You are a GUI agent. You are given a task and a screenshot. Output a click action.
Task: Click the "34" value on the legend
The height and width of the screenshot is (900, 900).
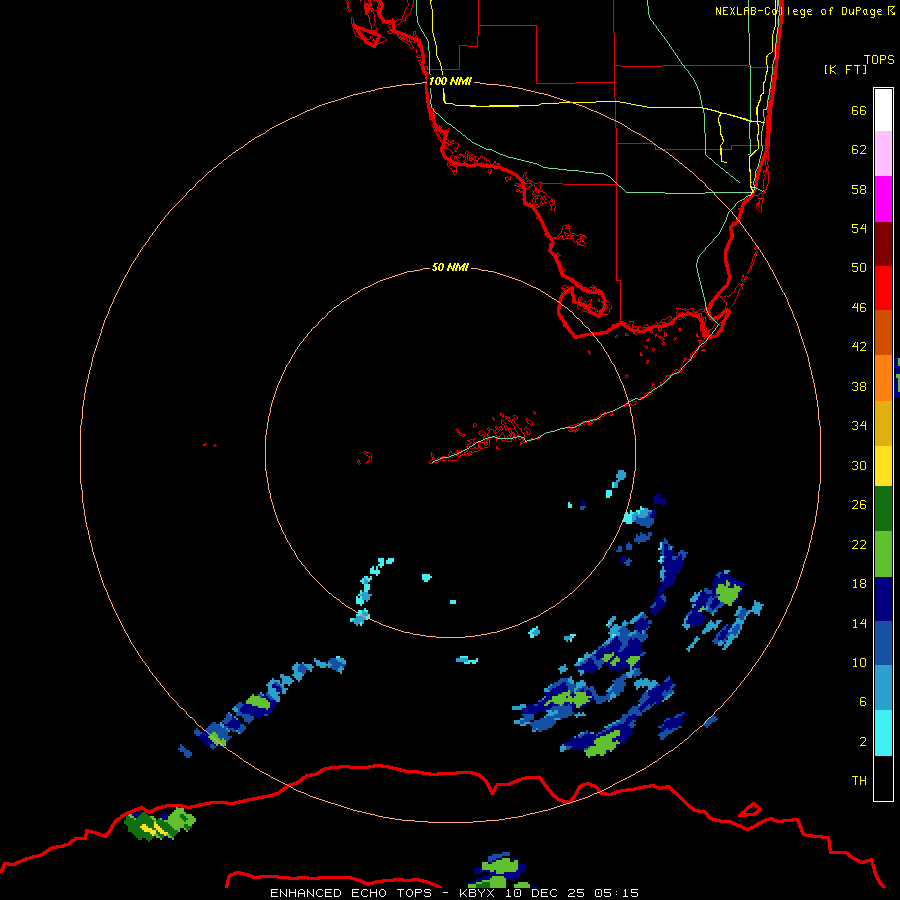click(859, 425)
